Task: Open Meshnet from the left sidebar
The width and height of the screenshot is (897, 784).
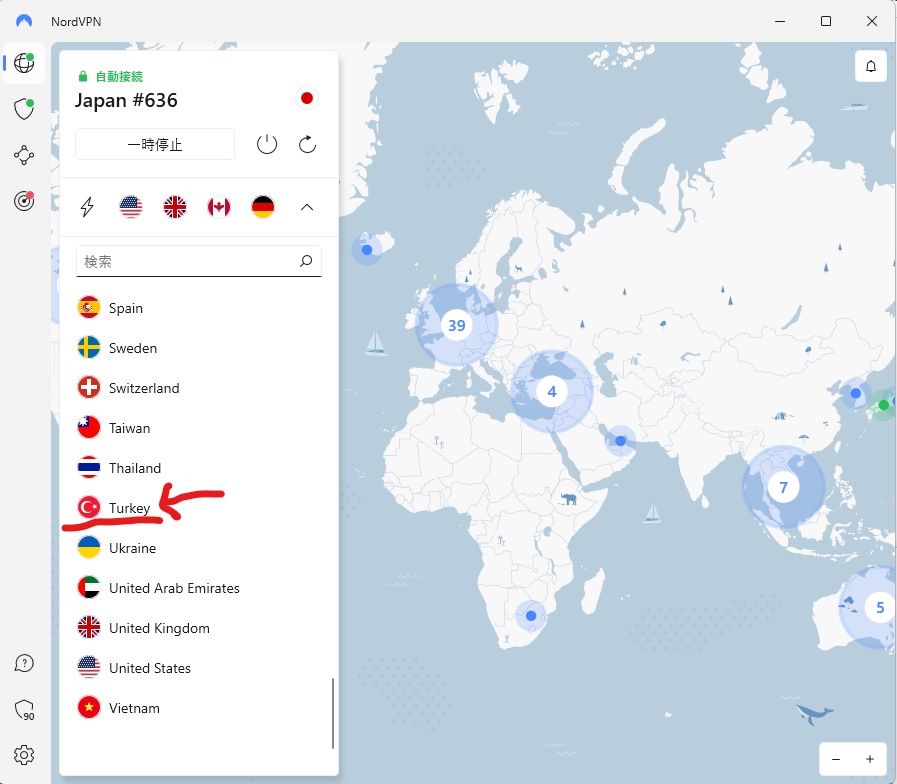Action: pos(24,155)
